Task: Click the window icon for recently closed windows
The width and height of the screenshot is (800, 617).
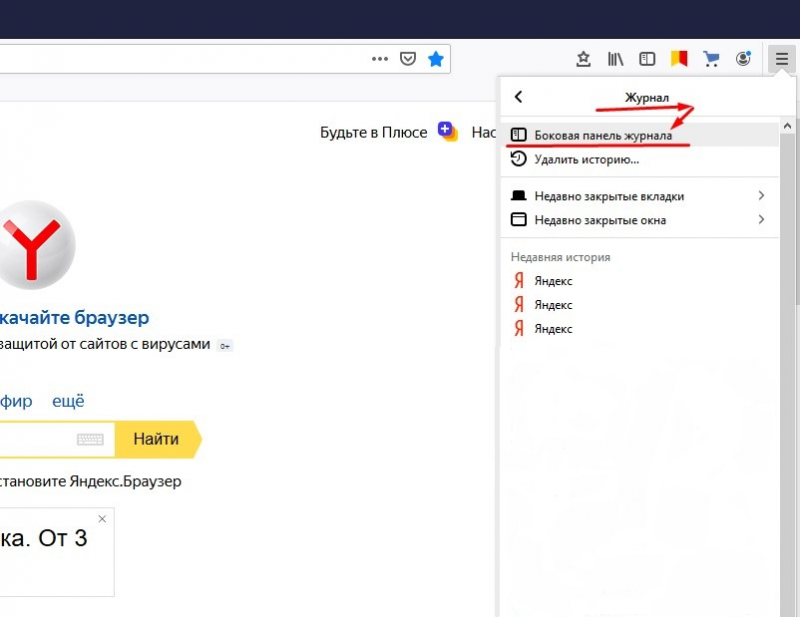Action: point(518,219)
